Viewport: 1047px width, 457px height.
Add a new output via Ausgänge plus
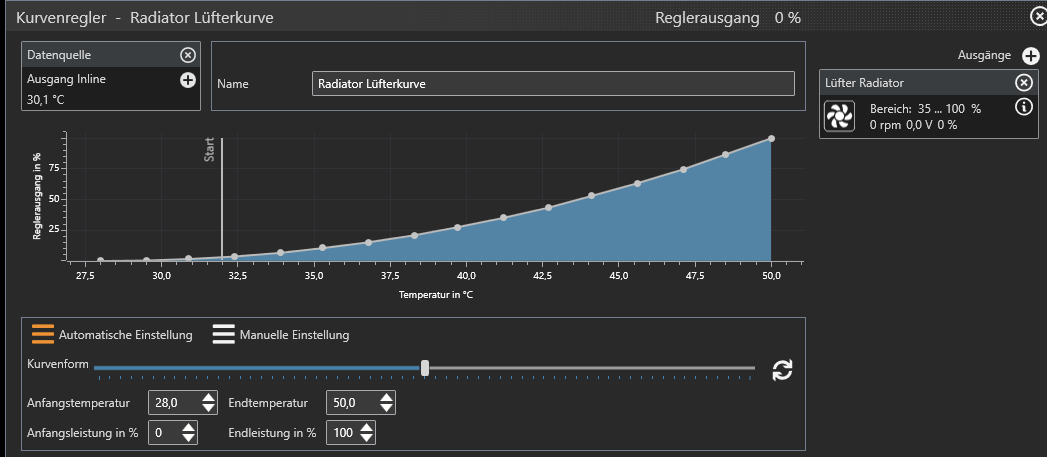tap(1030, 55)
